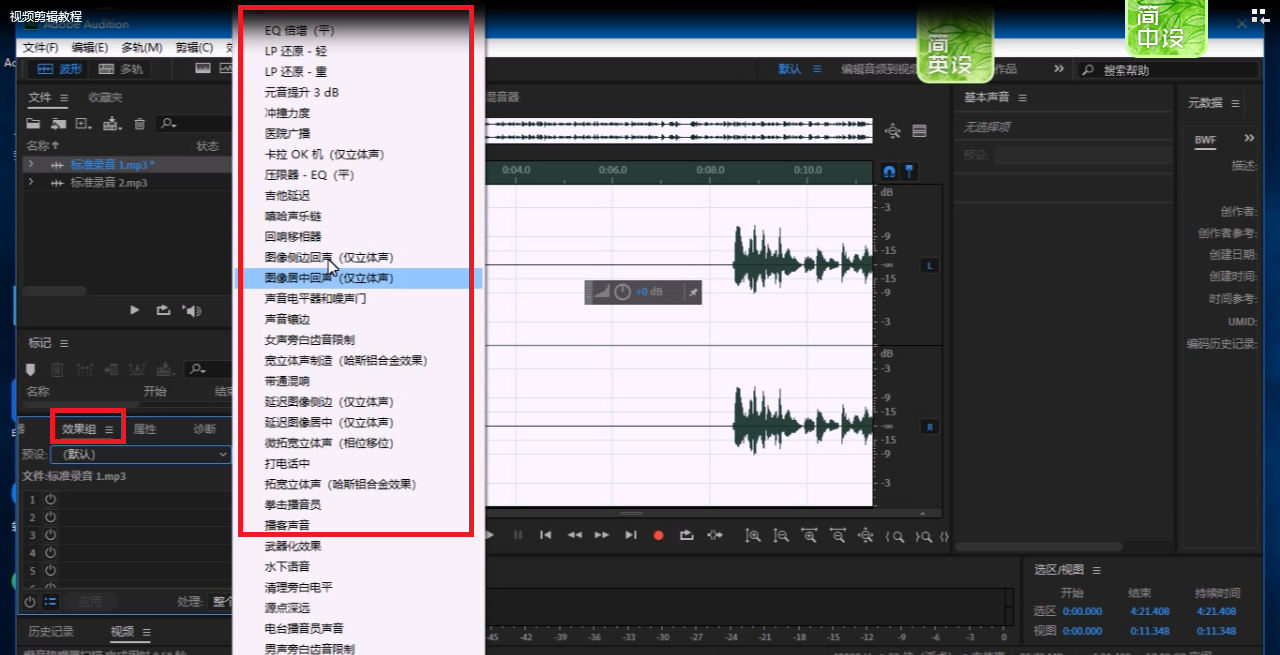
Task: Toggle the right channel R button
Action: pyautogui.click(x=930, y=427)
